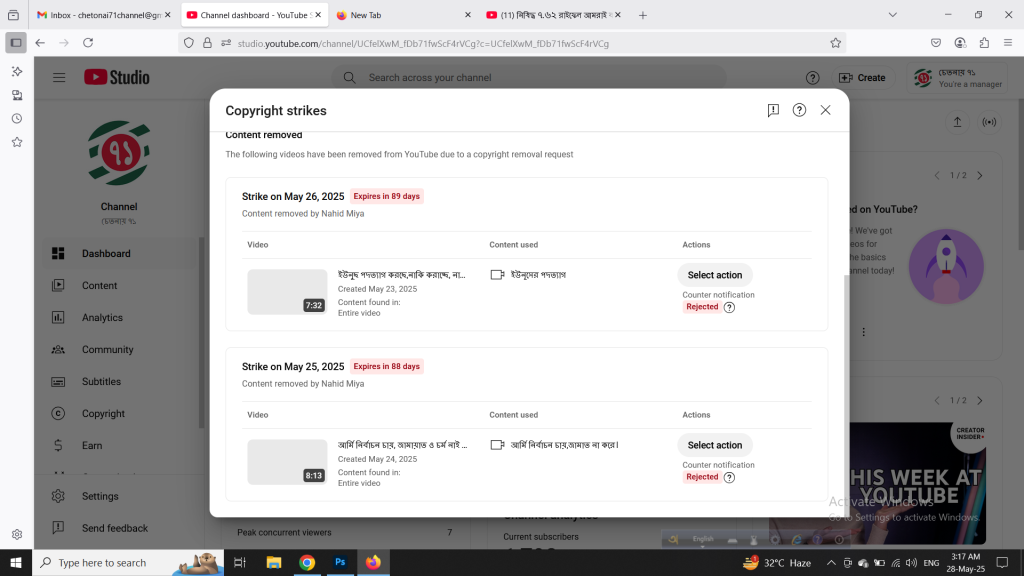Toggle the hamburger navigation menu
This screenshot has width=1024, height=576.
[x=59, y=78]
